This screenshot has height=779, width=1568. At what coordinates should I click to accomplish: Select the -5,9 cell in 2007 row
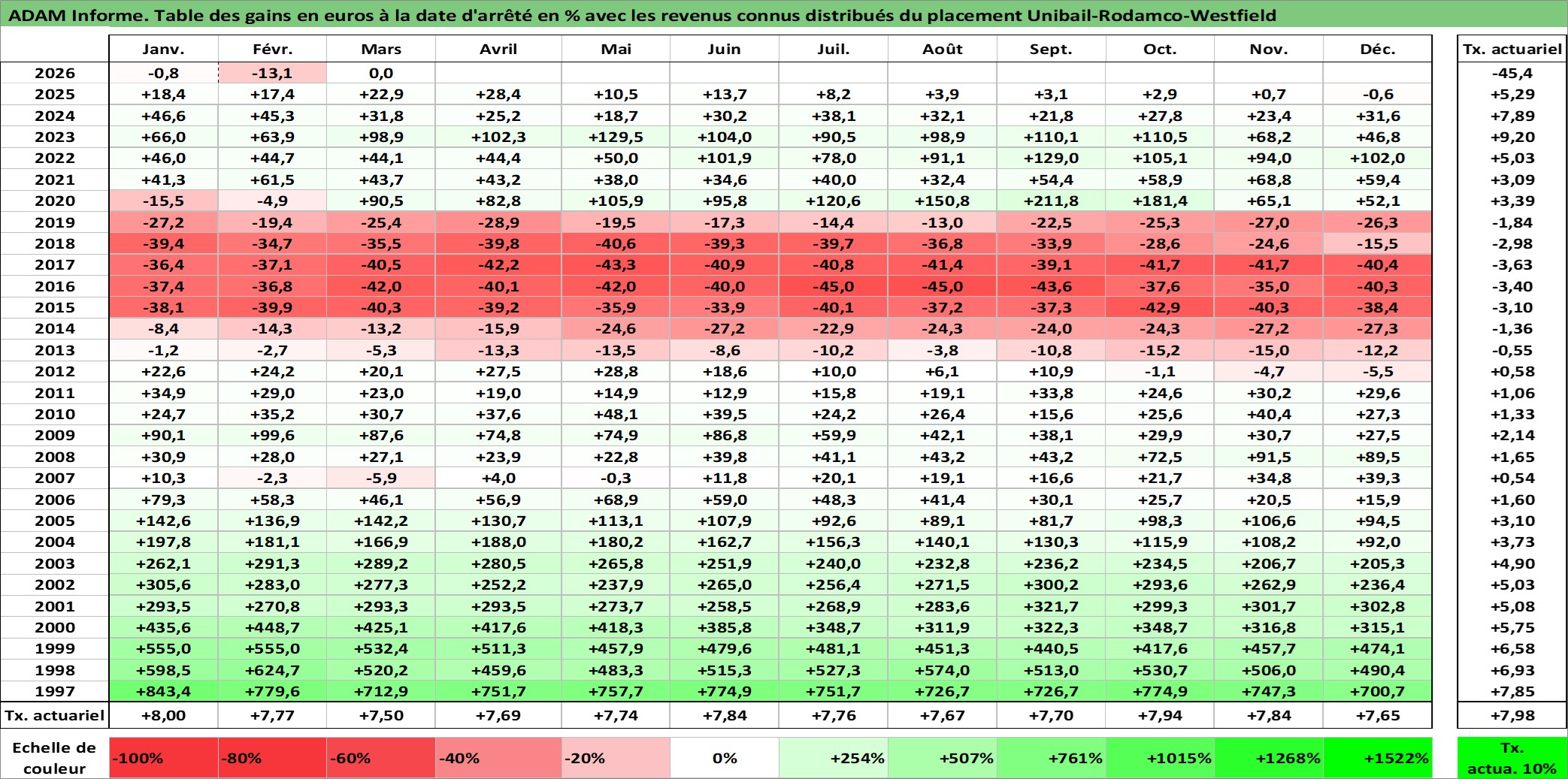pos(381,478)
